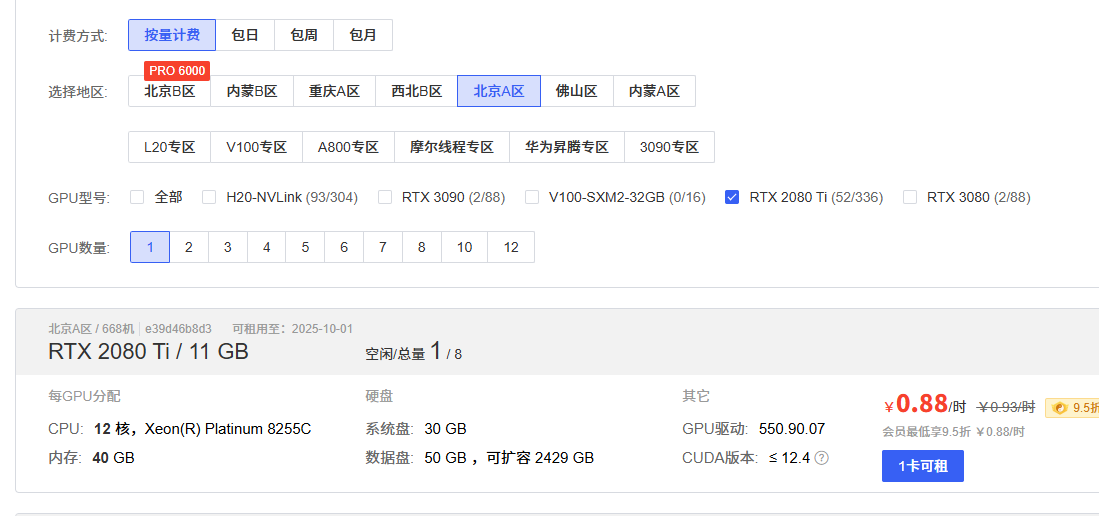
Task: Click the PRO 6000 red badge
Action: coord(177,72)
